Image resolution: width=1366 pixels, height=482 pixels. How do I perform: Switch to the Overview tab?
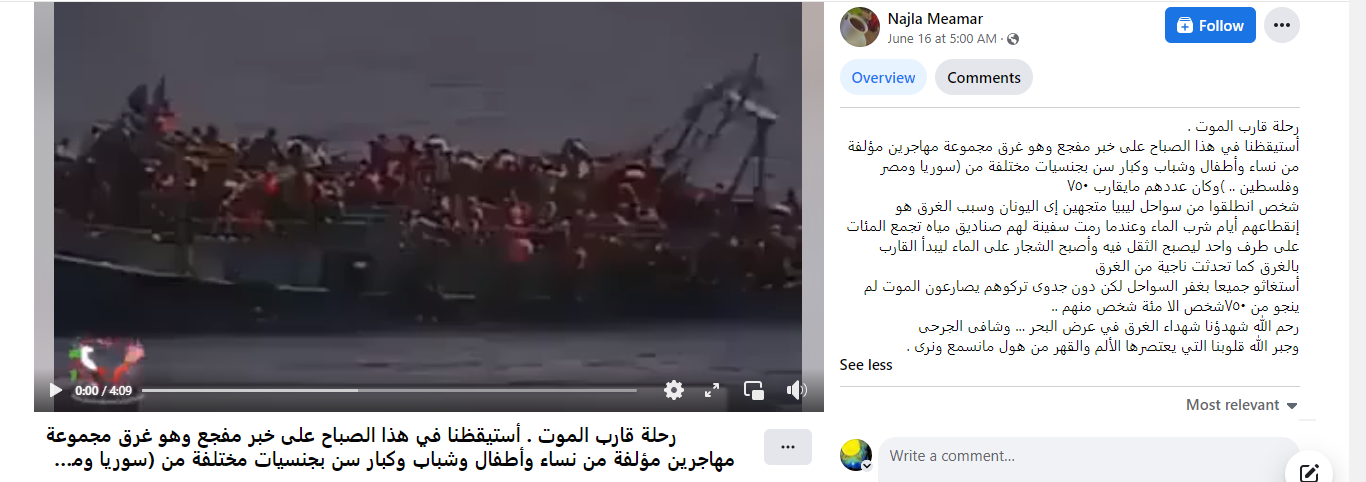883,78
